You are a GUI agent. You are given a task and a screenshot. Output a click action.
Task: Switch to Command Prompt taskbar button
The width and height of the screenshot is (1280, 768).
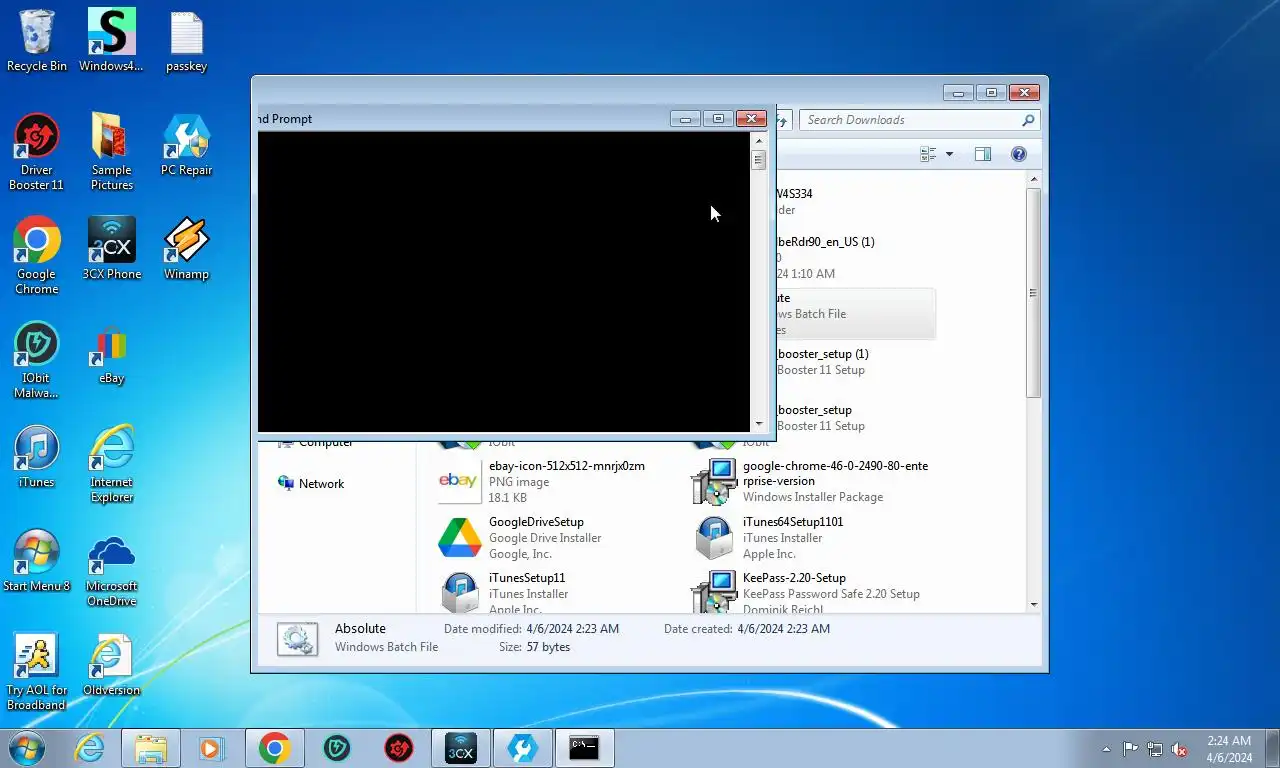(585, 748)
